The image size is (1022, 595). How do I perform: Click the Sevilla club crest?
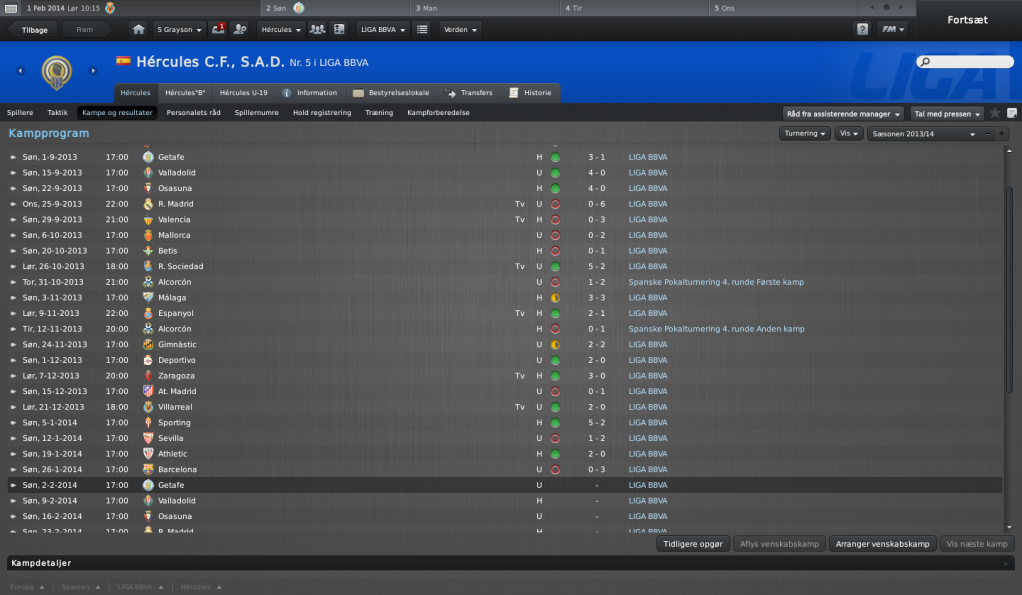point(148,438)
